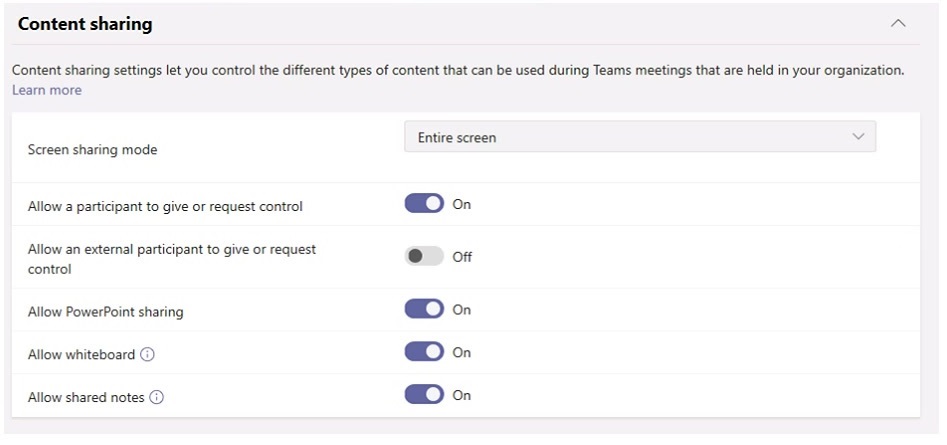The width and height of the screenshot is (947, 445).
Task: Open the Learn more link
Action: click(x=47, y=91)
